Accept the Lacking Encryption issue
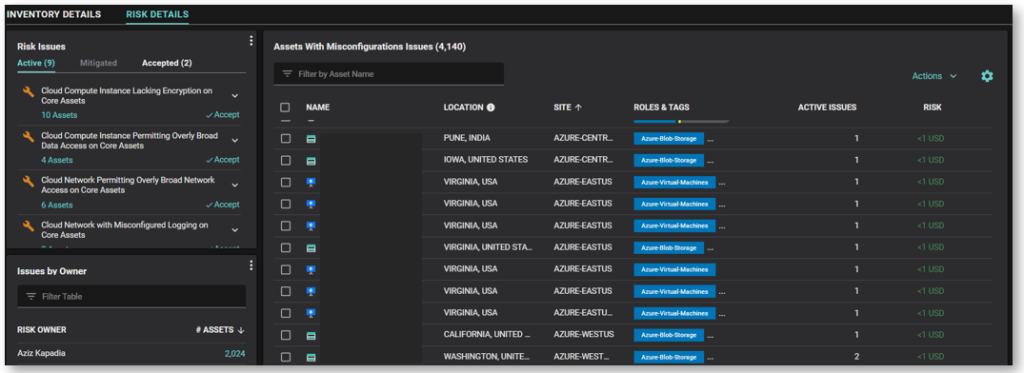Image resolution: width=1024 pixels, height=373 pixels. (222, 115)
